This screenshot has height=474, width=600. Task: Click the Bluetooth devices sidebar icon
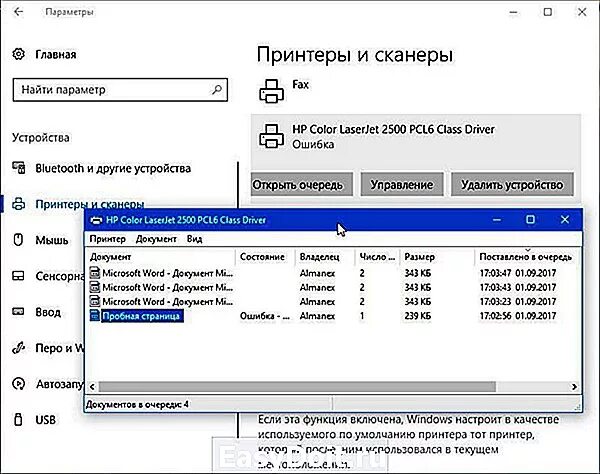(18, 168)
